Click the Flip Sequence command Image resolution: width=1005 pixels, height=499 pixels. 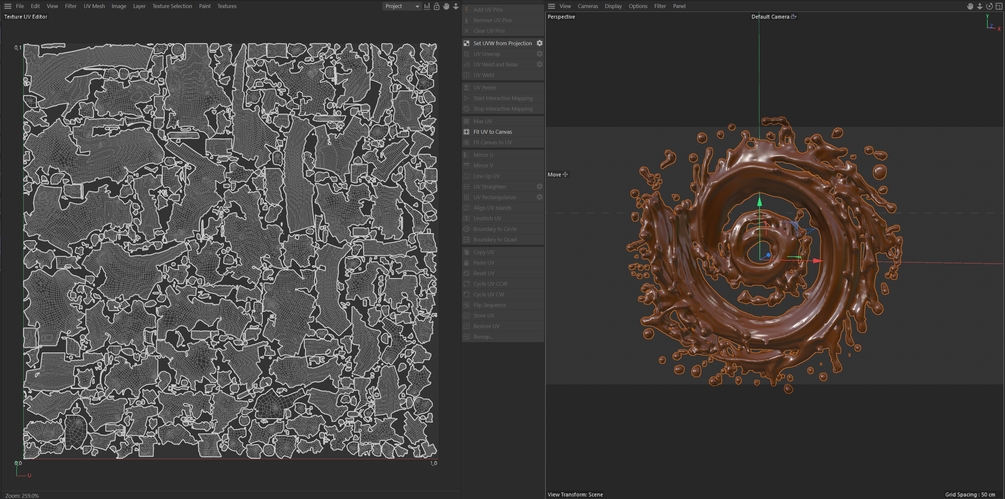503,305
